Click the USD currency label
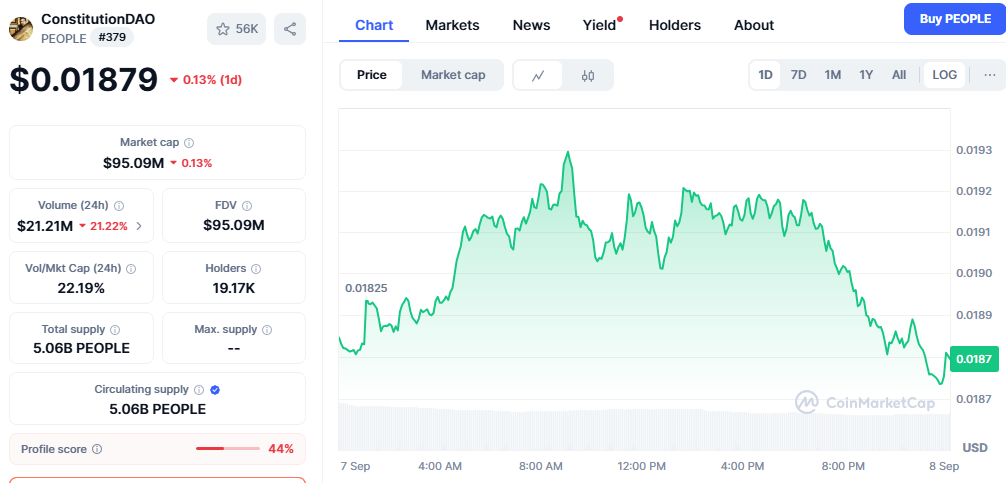1006x483 pixels. (x=975, y=447)
